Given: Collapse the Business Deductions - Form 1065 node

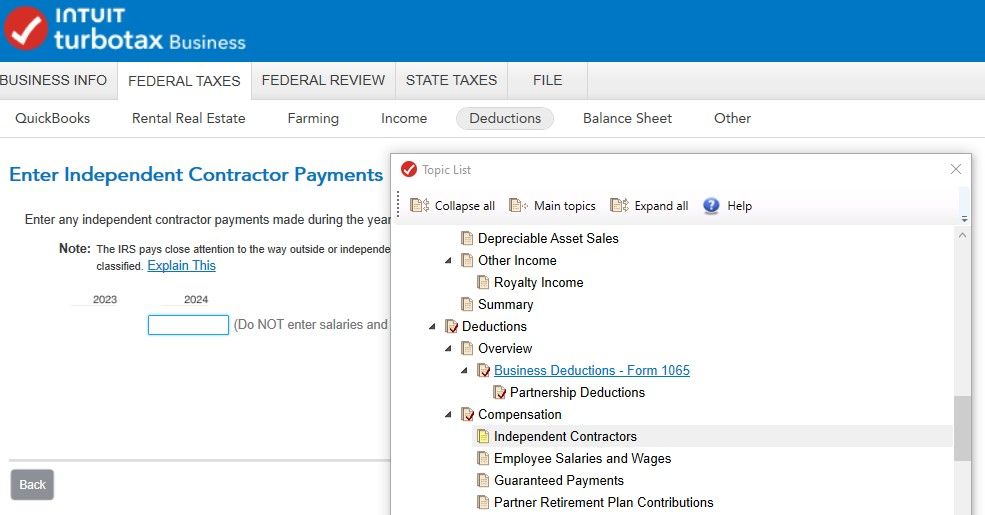Looking at the screenshot, I should tap(464, 371).
